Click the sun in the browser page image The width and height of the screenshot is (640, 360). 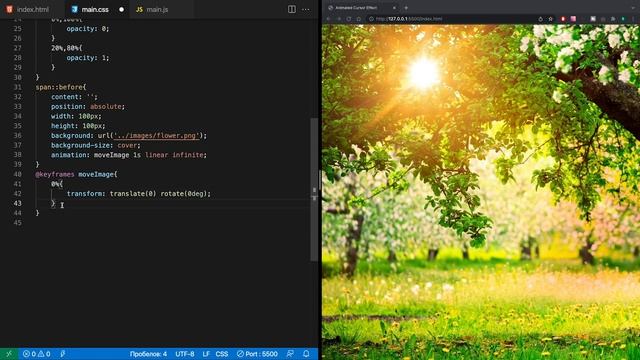click(x=424, y=73)
